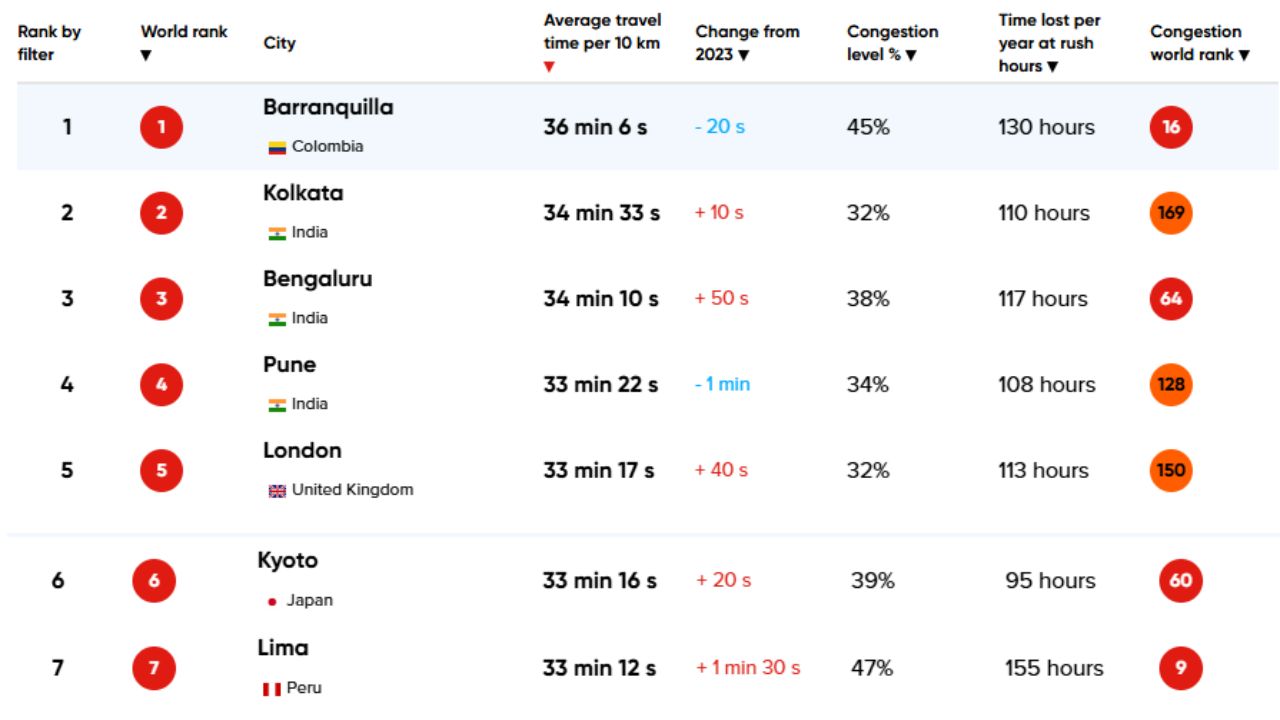Click the United Kingdom flag icon

(277, 491)
